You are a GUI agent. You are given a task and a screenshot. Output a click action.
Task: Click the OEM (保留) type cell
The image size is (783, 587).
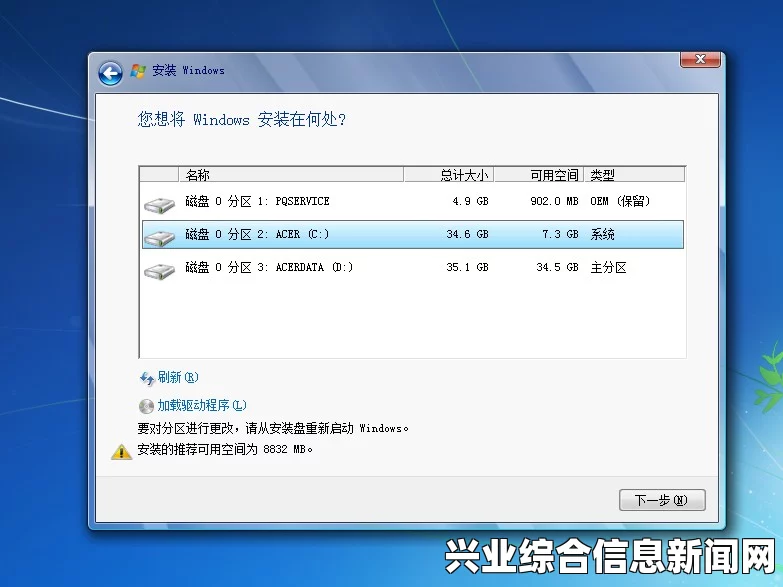[x=620, y=201]
